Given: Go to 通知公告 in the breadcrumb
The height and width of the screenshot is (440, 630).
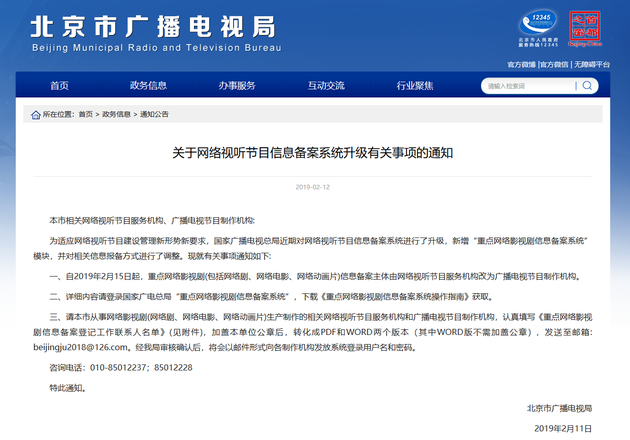Looking at the screenshot, I should (154, 115).
